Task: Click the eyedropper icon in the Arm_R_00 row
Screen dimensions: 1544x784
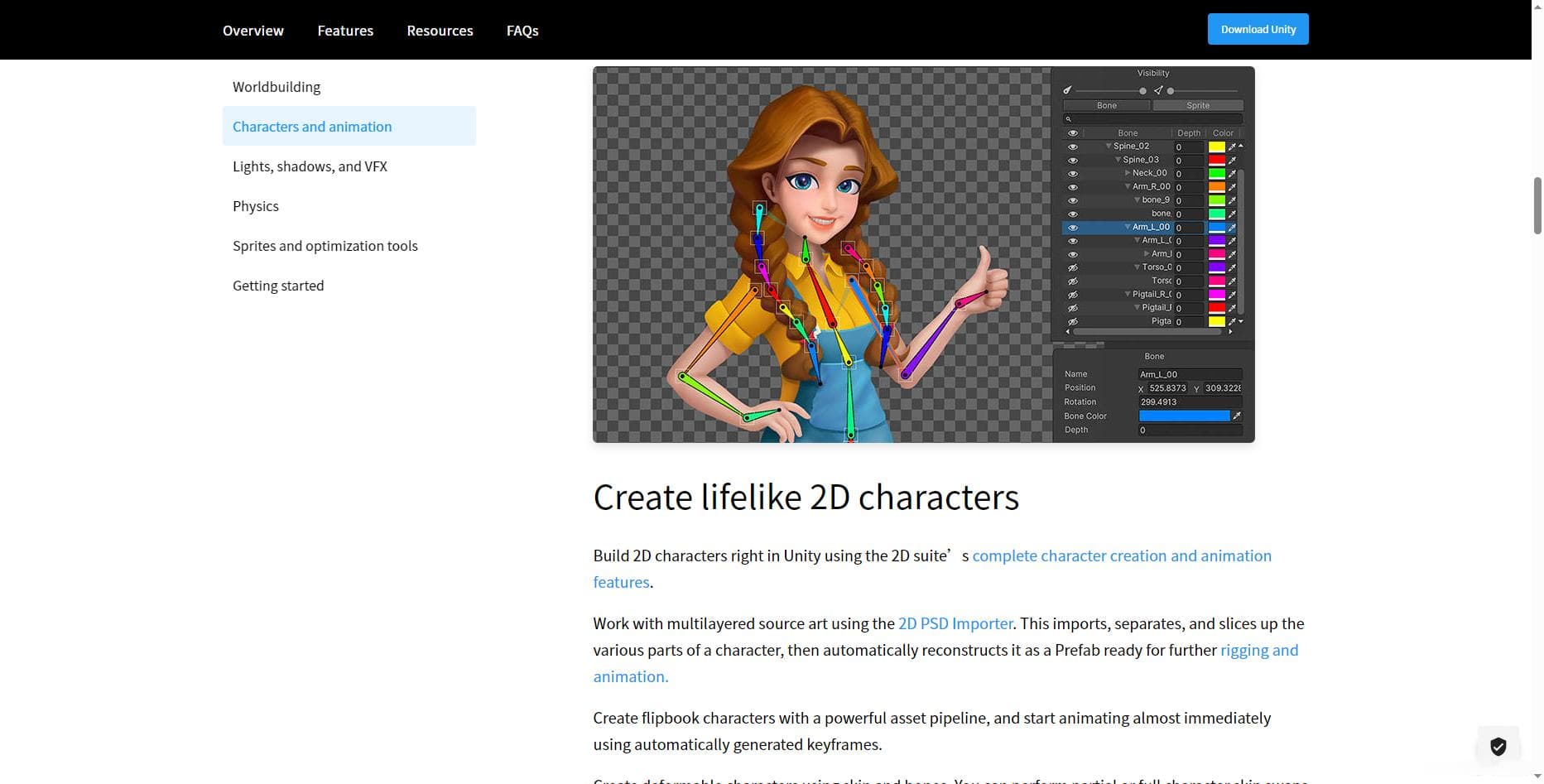Action: [x=1232, y=187]
